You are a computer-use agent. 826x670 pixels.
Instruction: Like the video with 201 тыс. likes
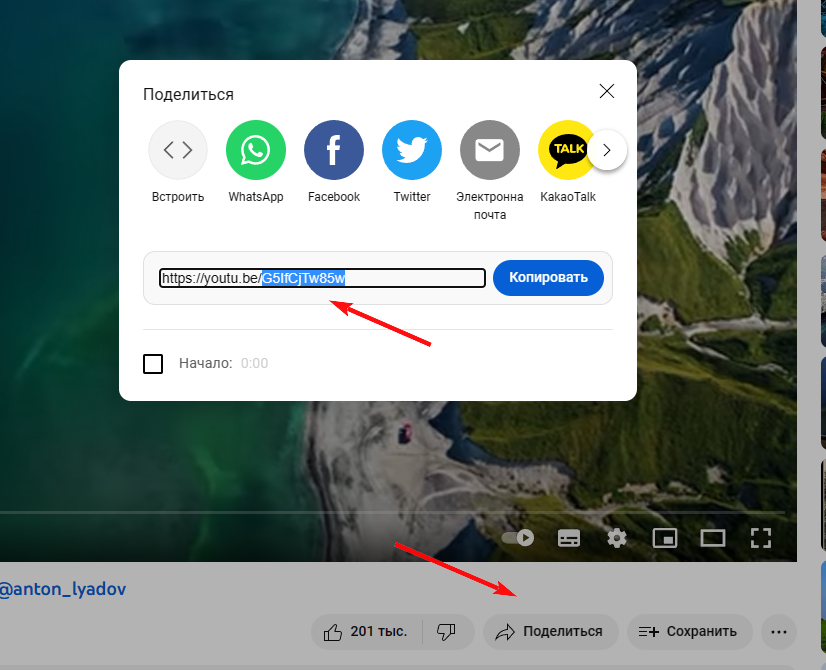366,632
